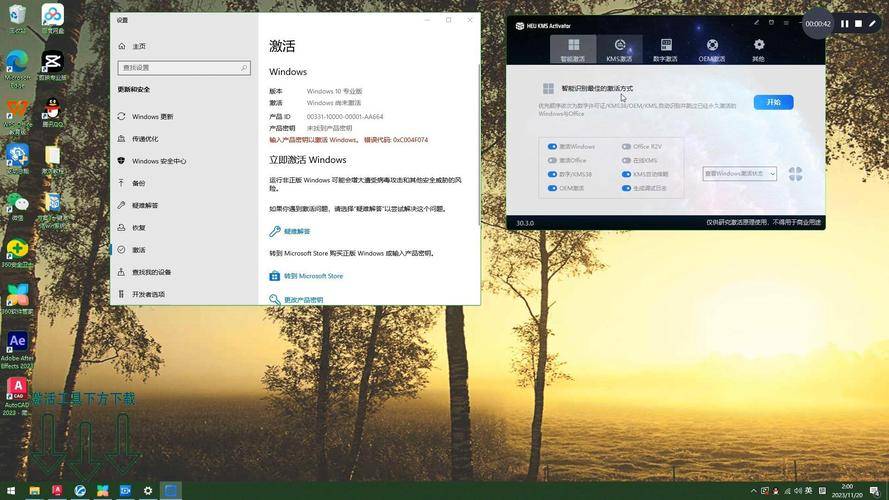The width and height of the screenshot is (889, 500).
Task: Open the WeChat (微信) desktop icon
Action: pos(17,207)
